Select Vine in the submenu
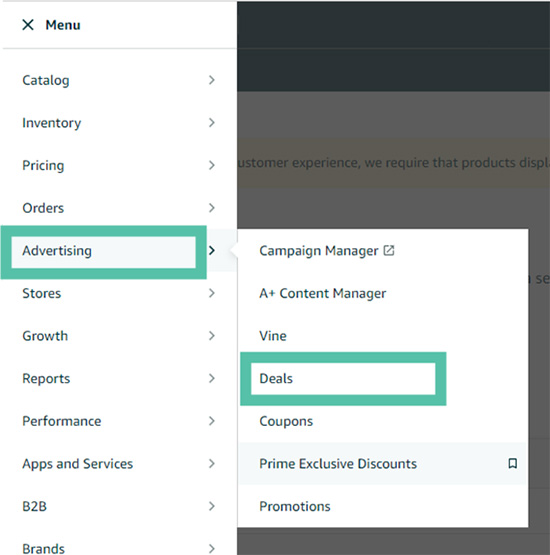The width and height of the screenshot is (550, 555). 273,336
